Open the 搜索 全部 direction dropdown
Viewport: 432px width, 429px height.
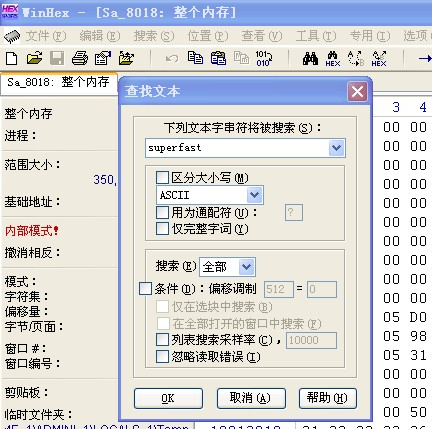(x=247, y=267)
